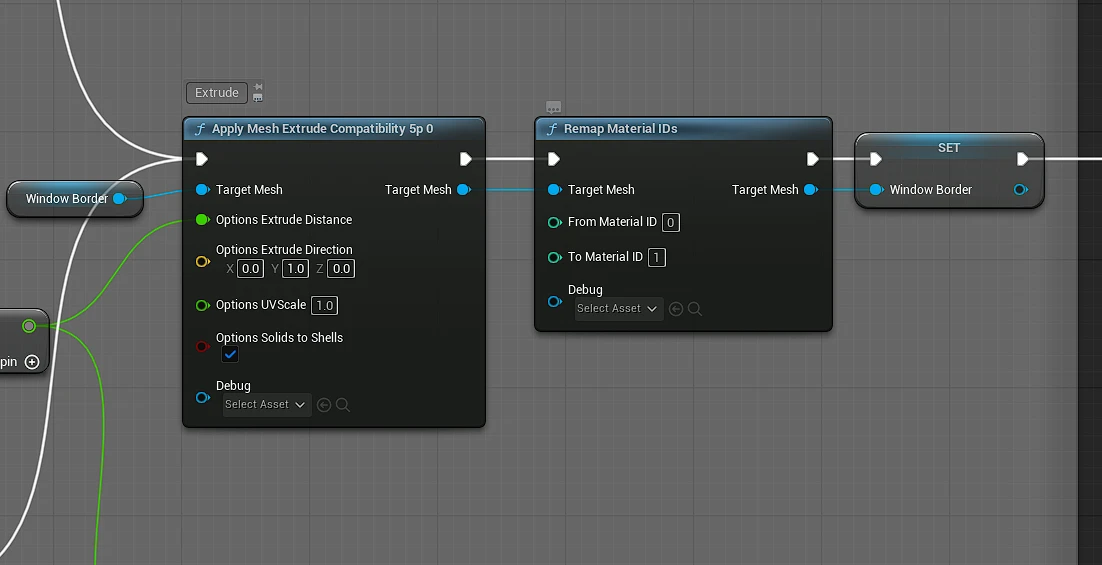The image size is (1102, 565).
Task: Click the browse magnifier icon in the Remap node's Debug row
Action: pyautogui.click(x=695, y=309)
